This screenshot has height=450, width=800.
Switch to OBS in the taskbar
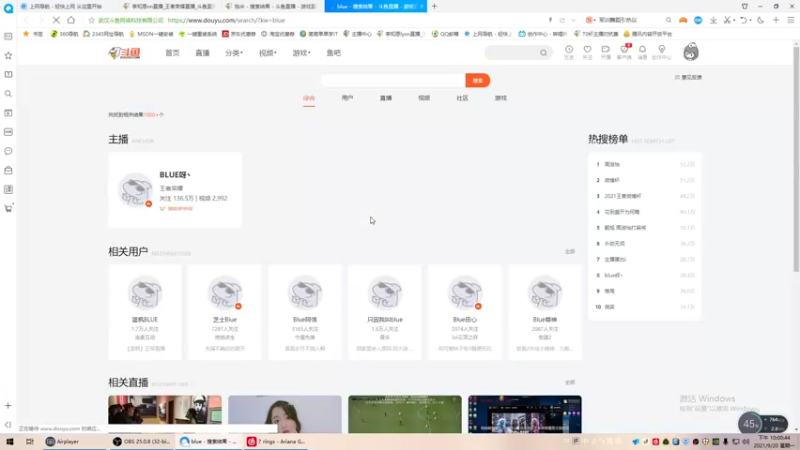click(x=141, y=441)
